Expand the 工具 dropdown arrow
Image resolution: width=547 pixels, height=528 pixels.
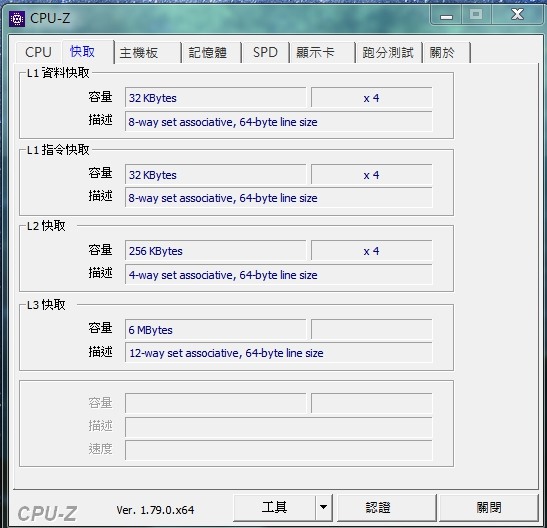click(x=324, y=507)
